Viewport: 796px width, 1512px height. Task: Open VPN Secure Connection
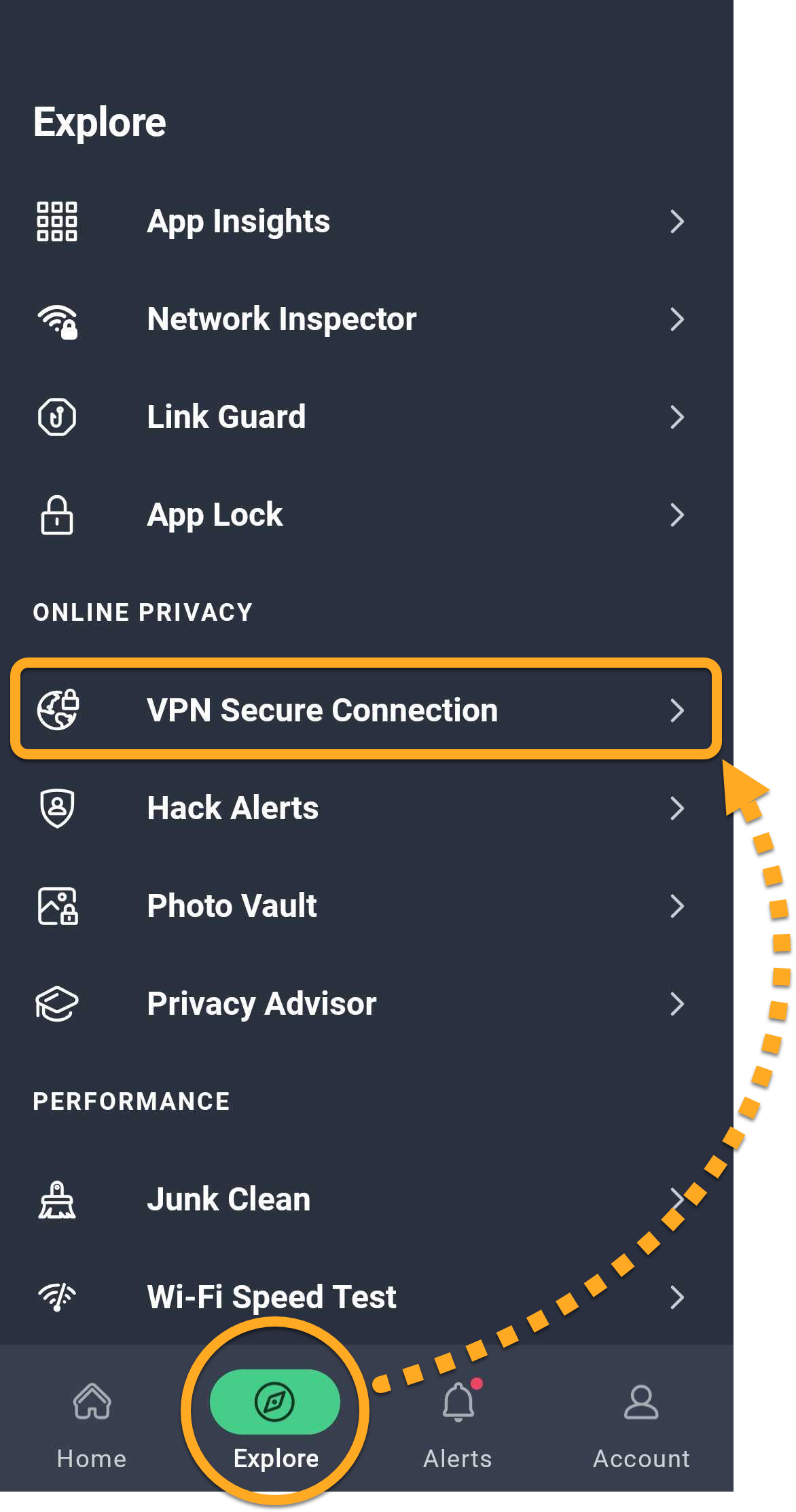366,710
